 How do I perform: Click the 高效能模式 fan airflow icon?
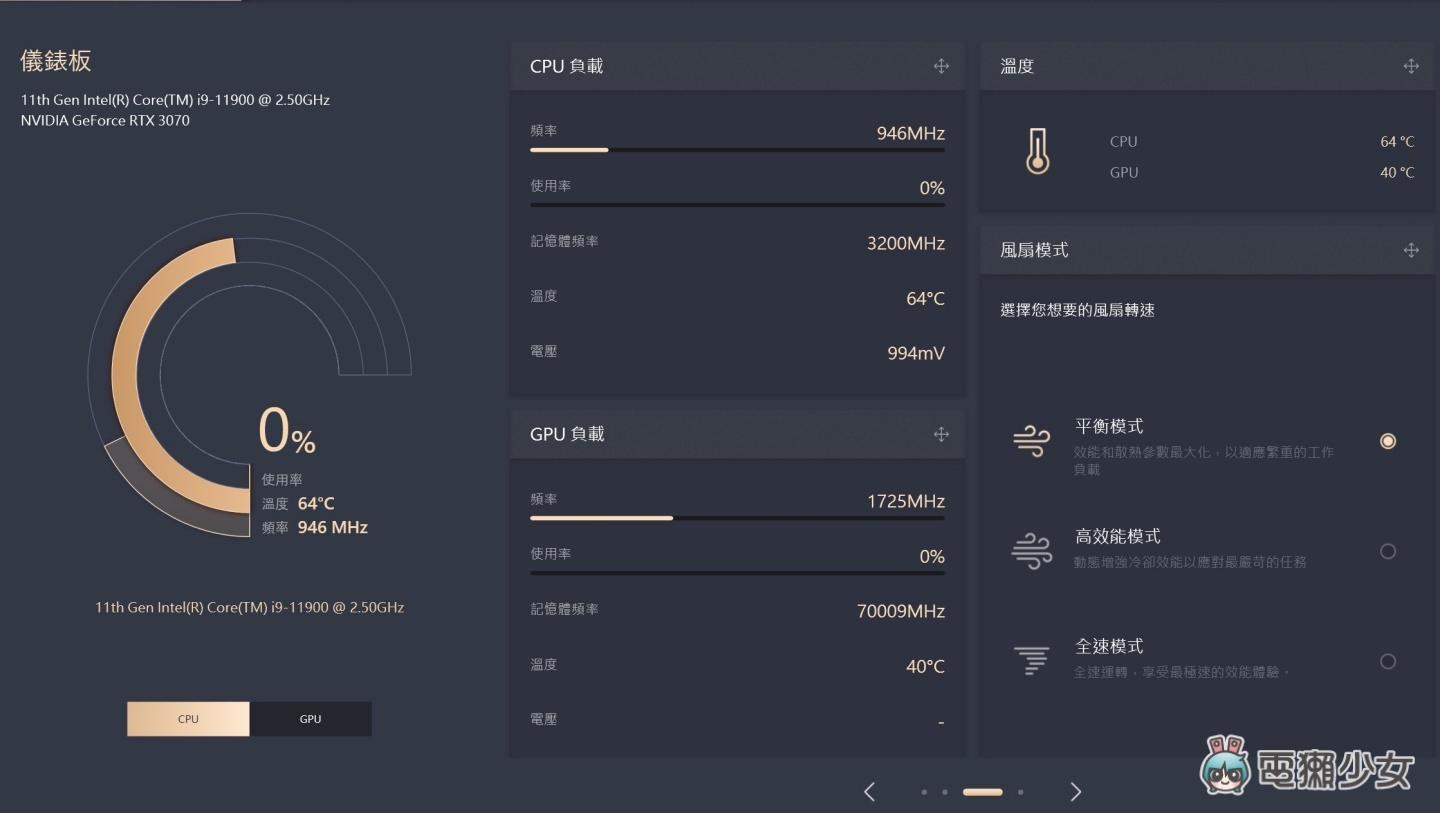[x=1032, y=550]
